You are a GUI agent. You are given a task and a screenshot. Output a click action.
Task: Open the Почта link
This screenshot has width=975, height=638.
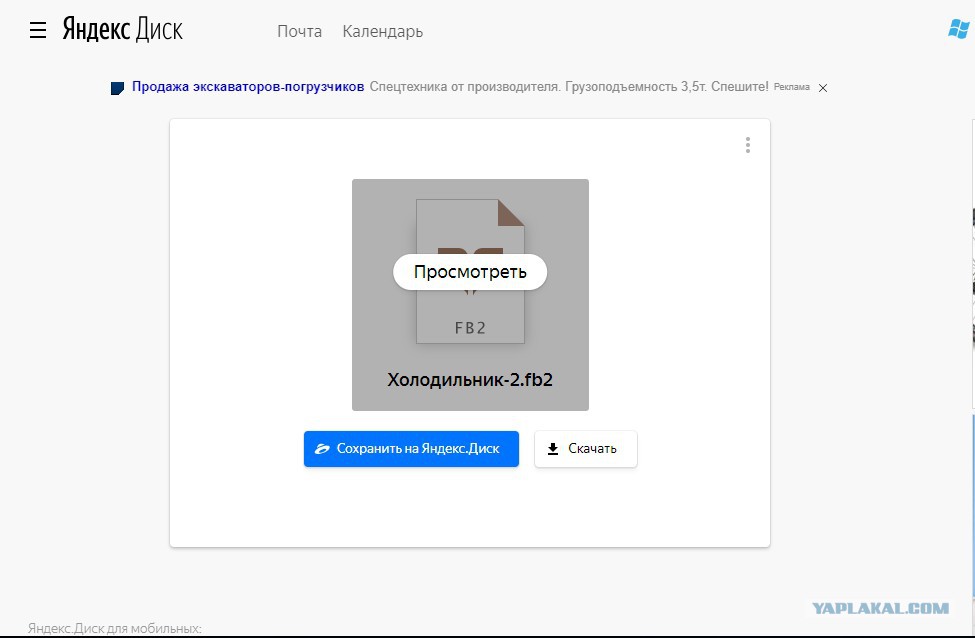pos(300,31)
